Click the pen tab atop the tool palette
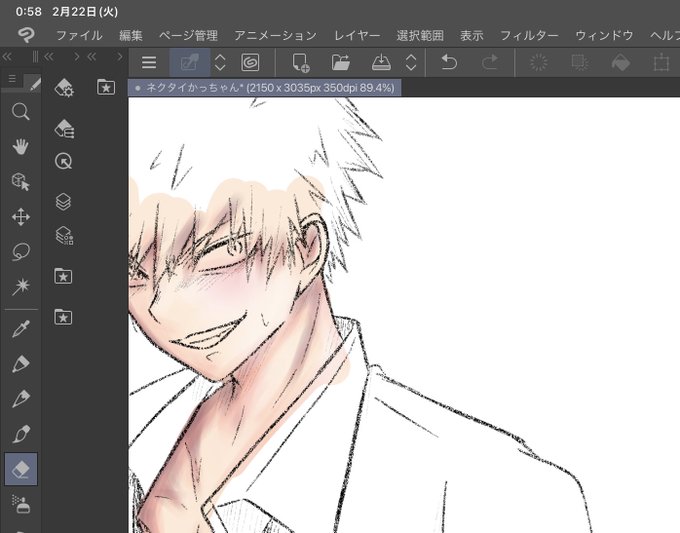Screen dimensions: 680x533 click(33, 82)
